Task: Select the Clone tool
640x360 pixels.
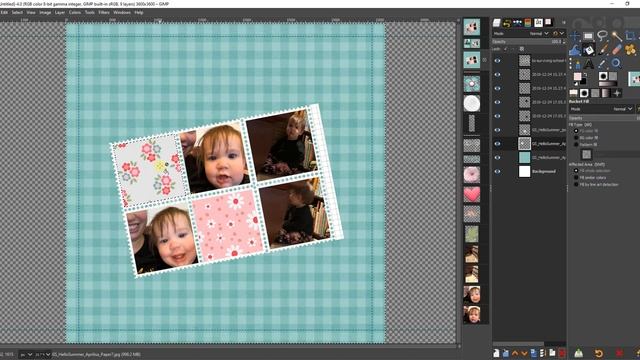Action: (630, 50)
